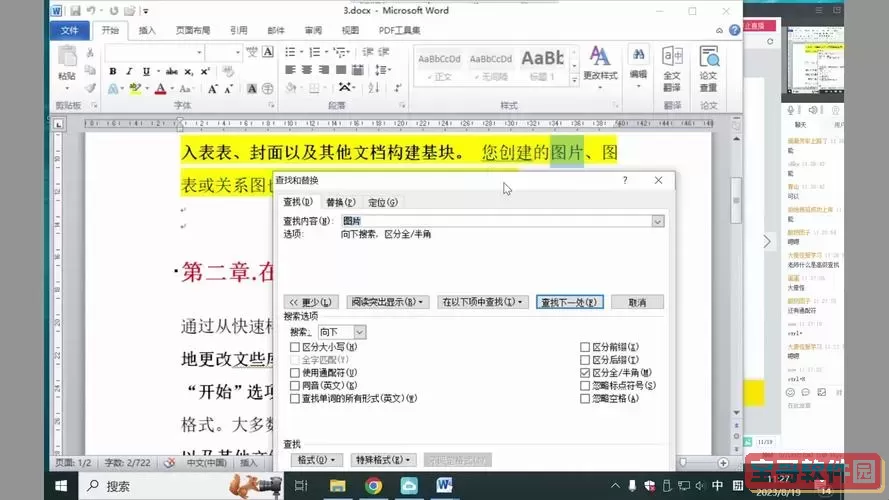
Task: Click the Windows Start button
Action: (61, 486)
